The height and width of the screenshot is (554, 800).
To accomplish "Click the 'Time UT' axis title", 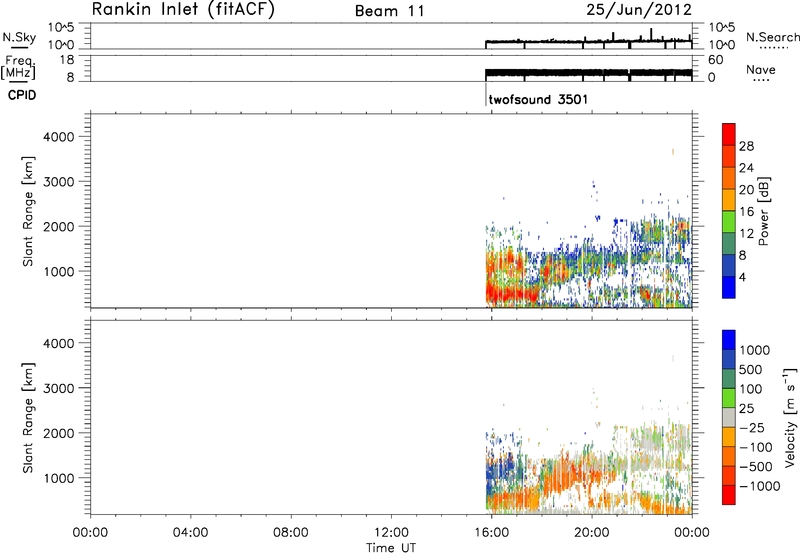I will pyautogui.click(x=391, y=547).
